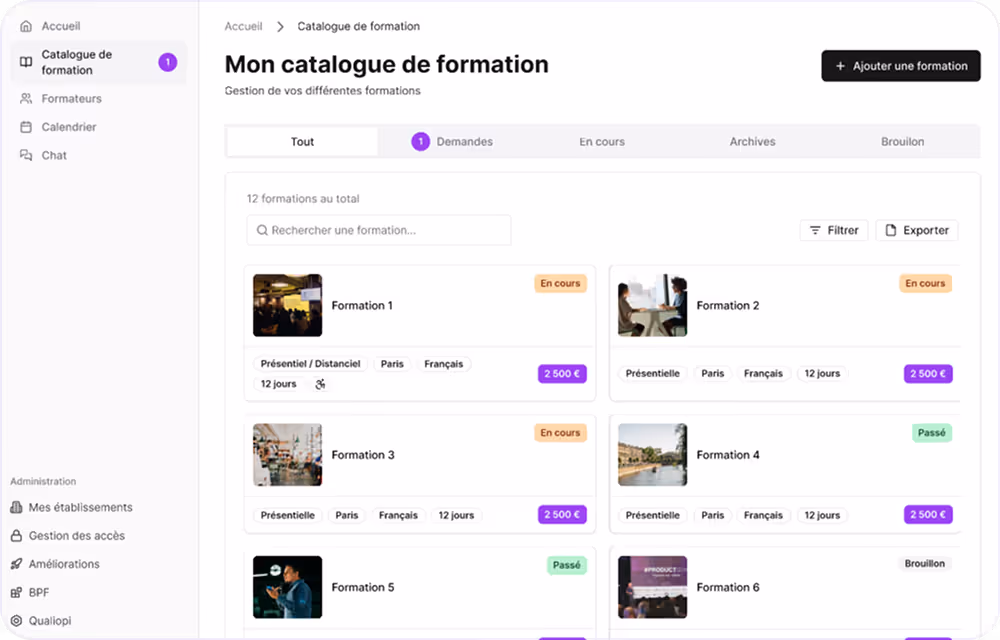Image resolution: width=1000 pixels, height=640 pixels.
Task: Open Formation 3 thumbnail image
Action: click(288, 455)
